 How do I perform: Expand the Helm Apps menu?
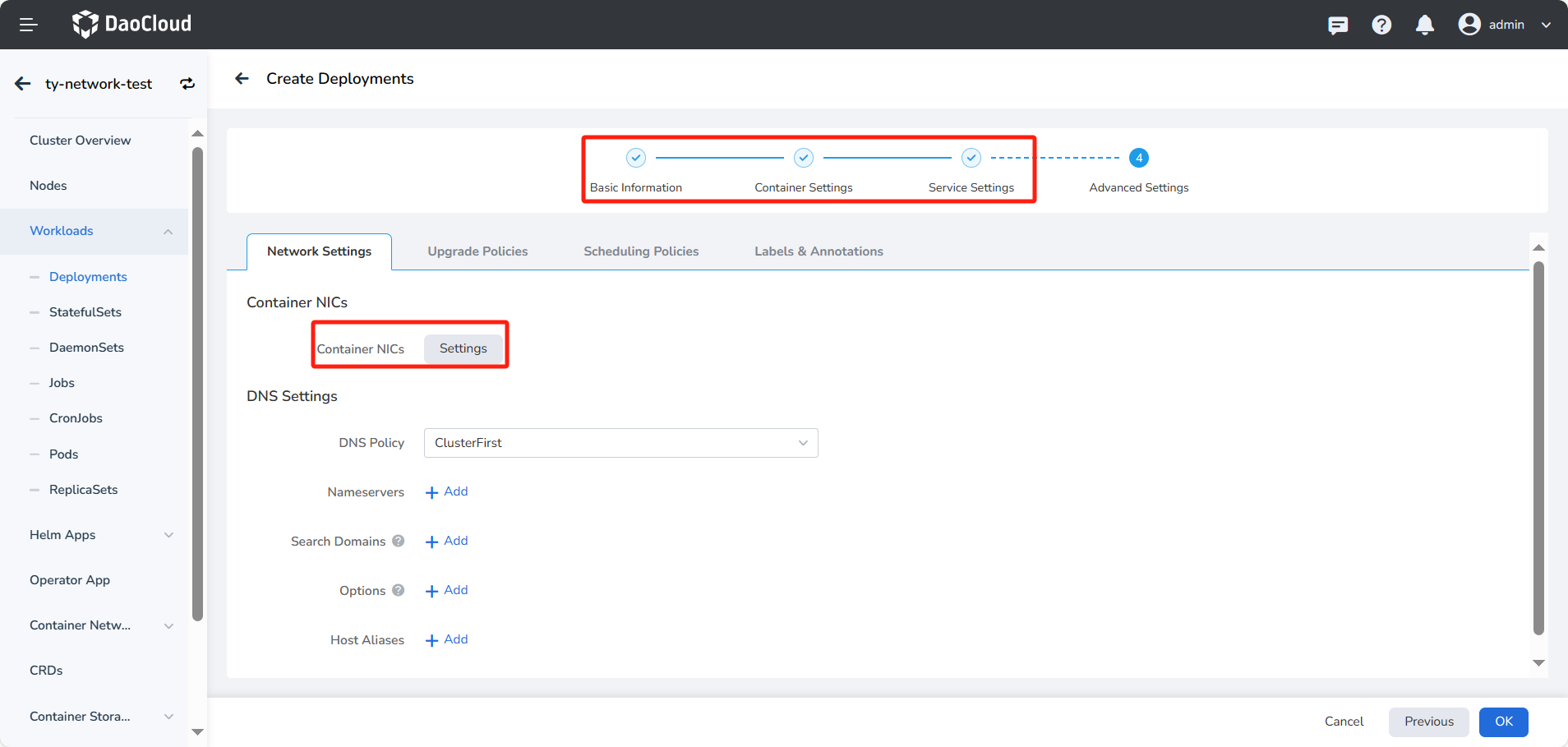point(168,535)
